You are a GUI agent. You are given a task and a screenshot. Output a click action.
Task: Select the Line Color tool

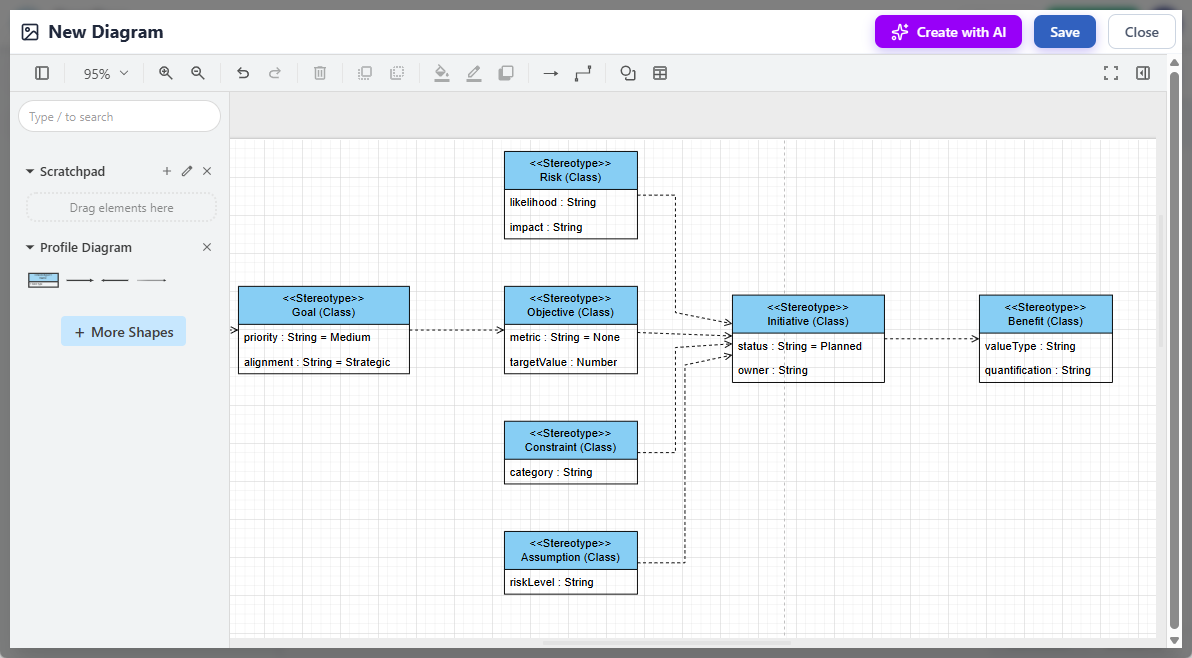474,72
